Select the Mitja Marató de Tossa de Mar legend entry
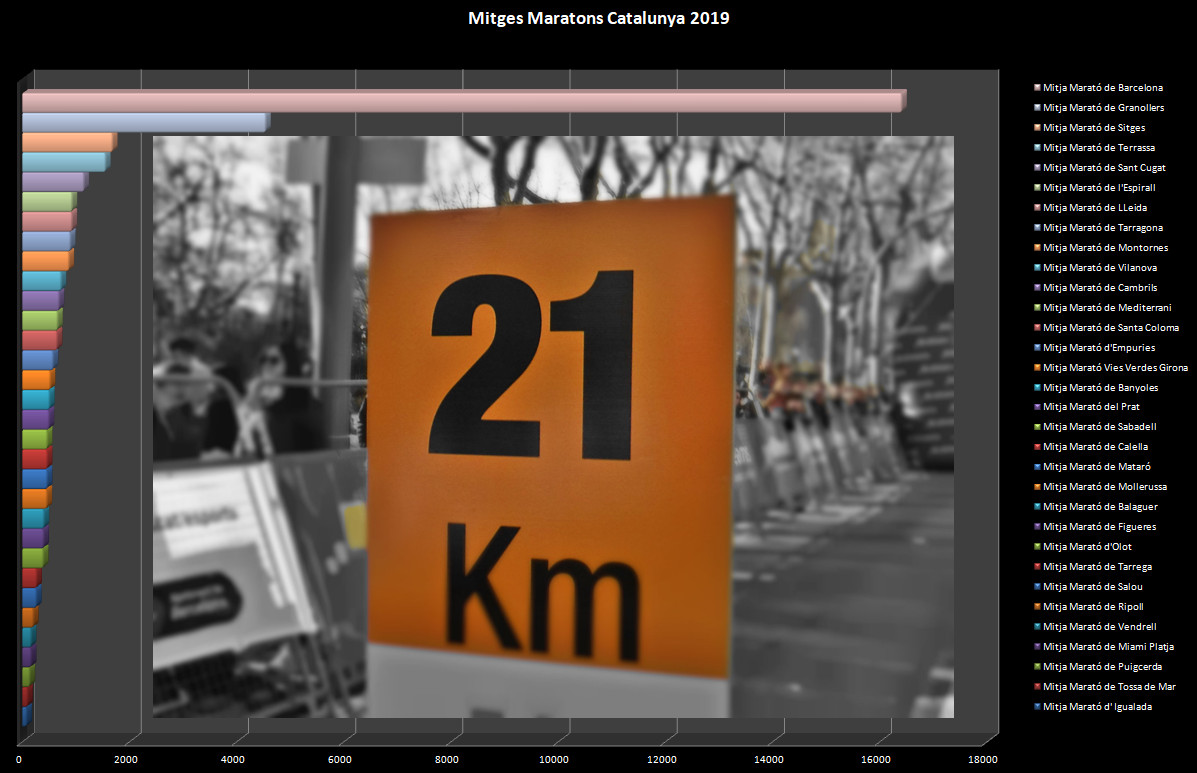This screenshot has height=773, width=1197. [1108, 687]
